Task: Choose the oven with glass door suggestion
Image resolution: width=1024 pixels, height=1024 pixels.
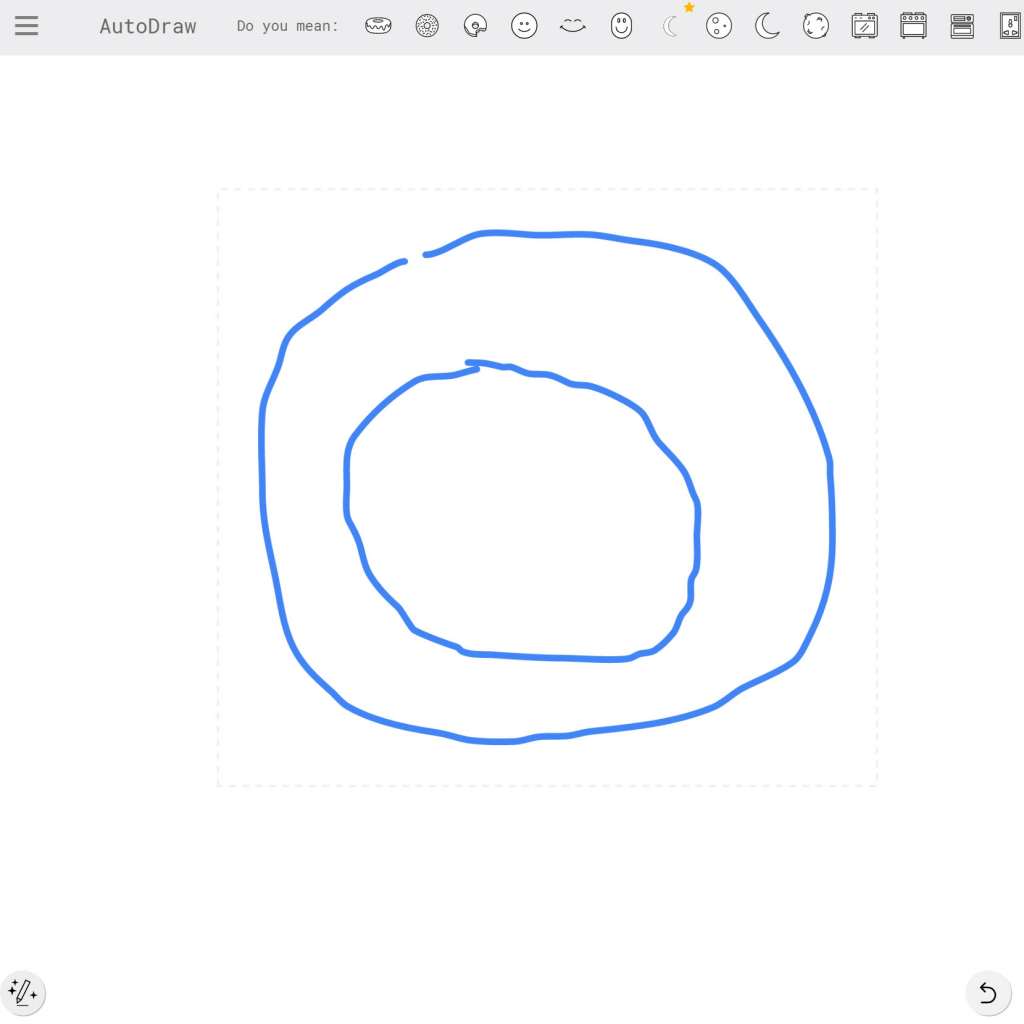Action: point(864,26)
